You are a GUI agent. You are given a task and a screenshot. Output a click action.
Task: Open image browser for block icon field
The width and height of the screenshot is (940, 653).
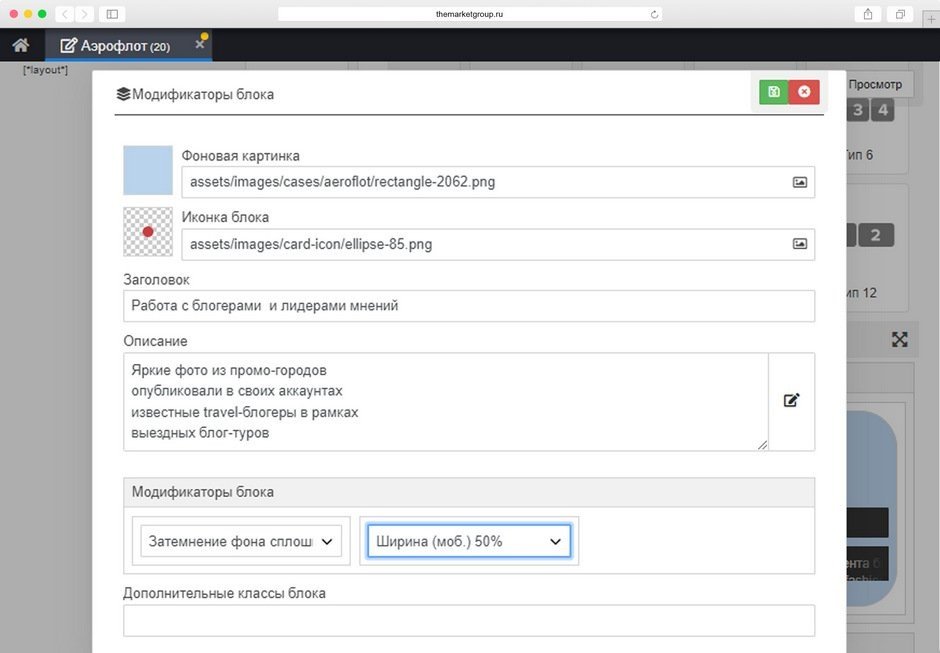800,244
